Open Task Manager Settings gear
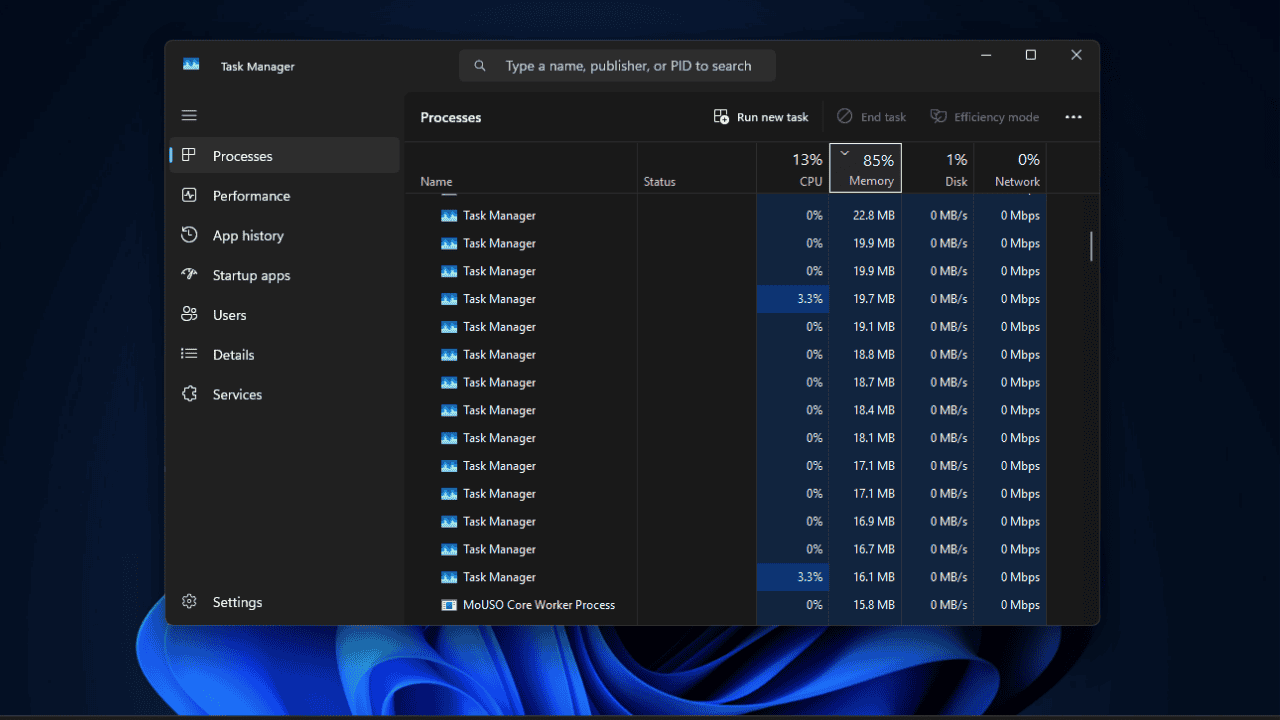 tap(190, 601)
